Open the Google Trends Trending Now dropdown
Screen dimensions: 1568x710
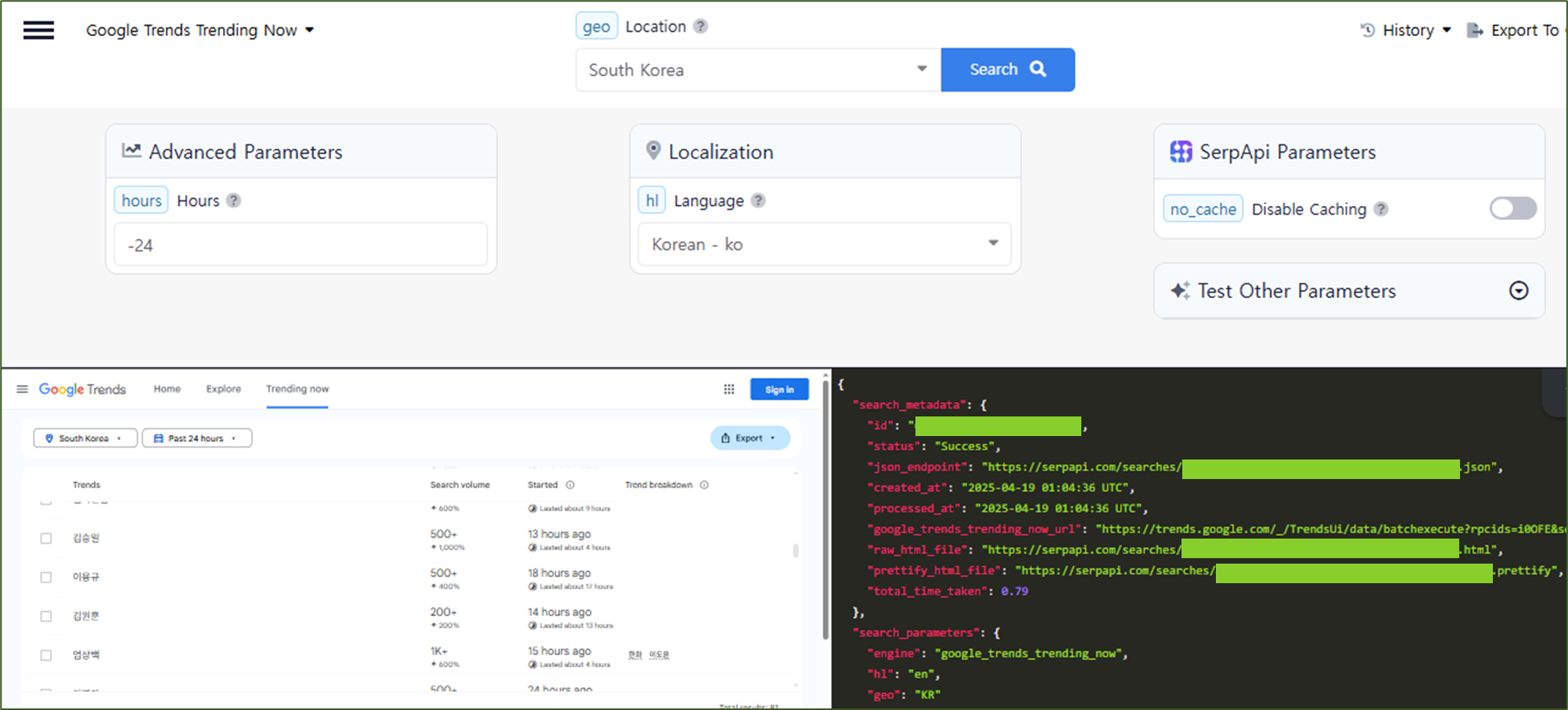tap(200, 31)
